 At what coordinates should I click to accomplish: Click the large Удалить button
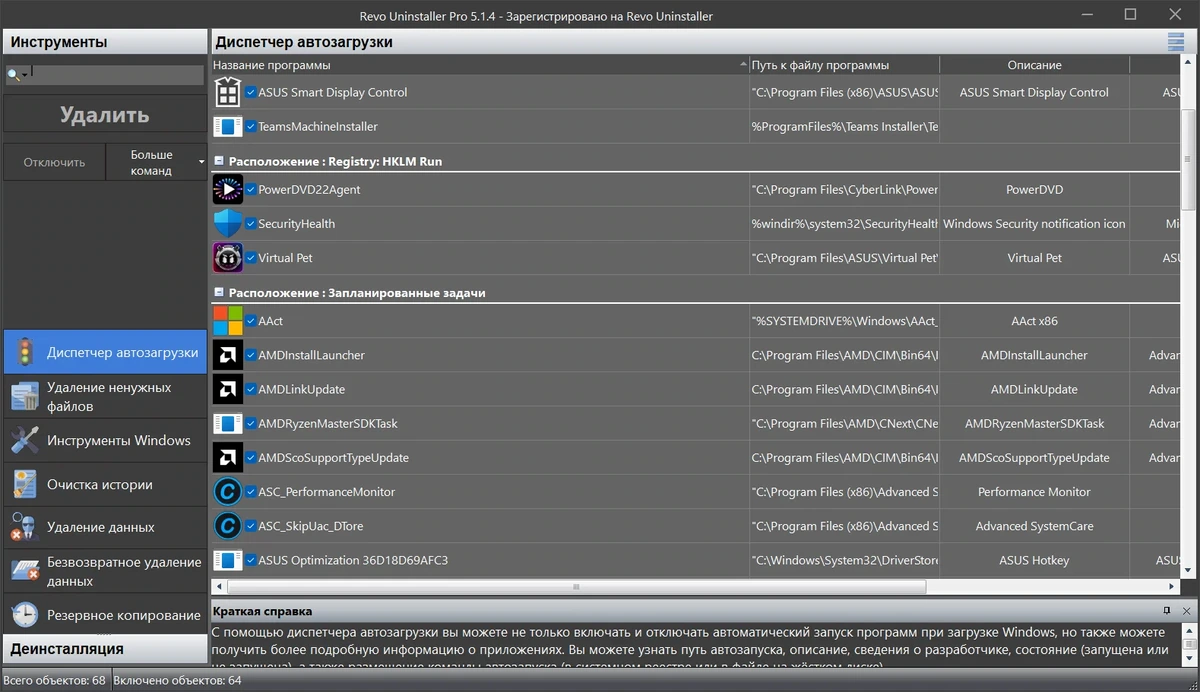104,115
